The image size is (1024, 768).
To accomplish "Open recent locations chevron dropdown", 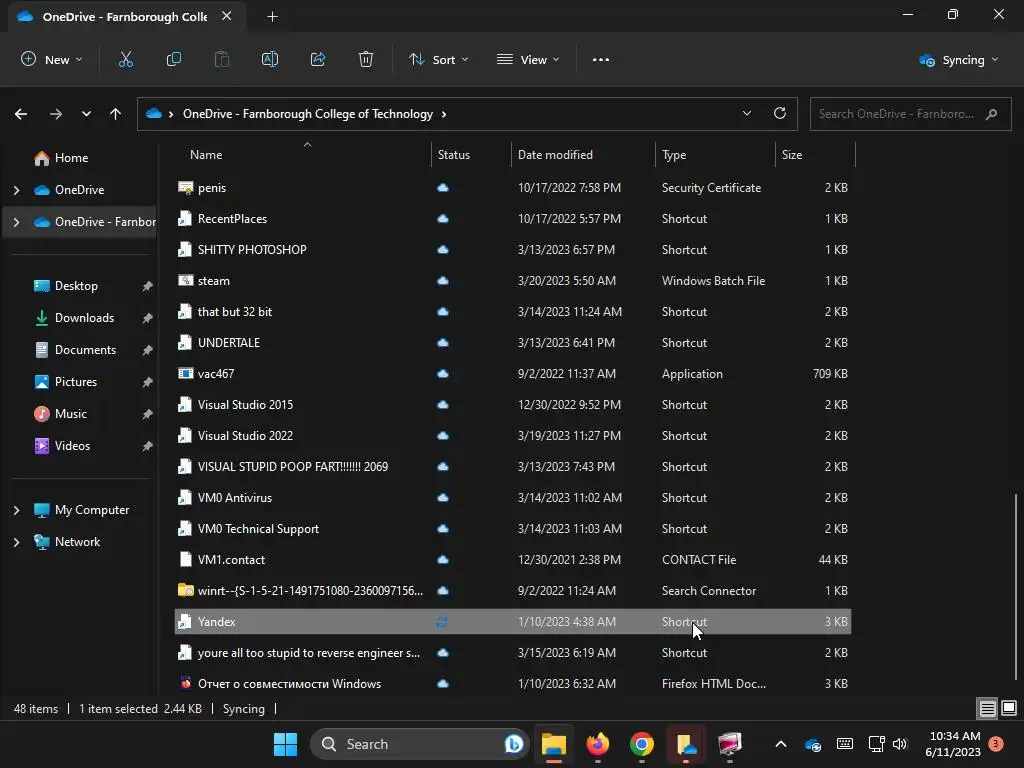I will pyautogui.click(x=86, y=114).
